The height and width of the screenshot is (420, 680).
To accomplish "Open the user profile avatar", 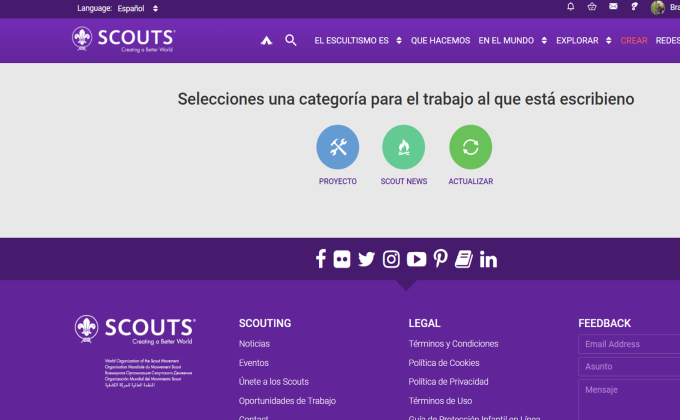I will coord(657,7).
